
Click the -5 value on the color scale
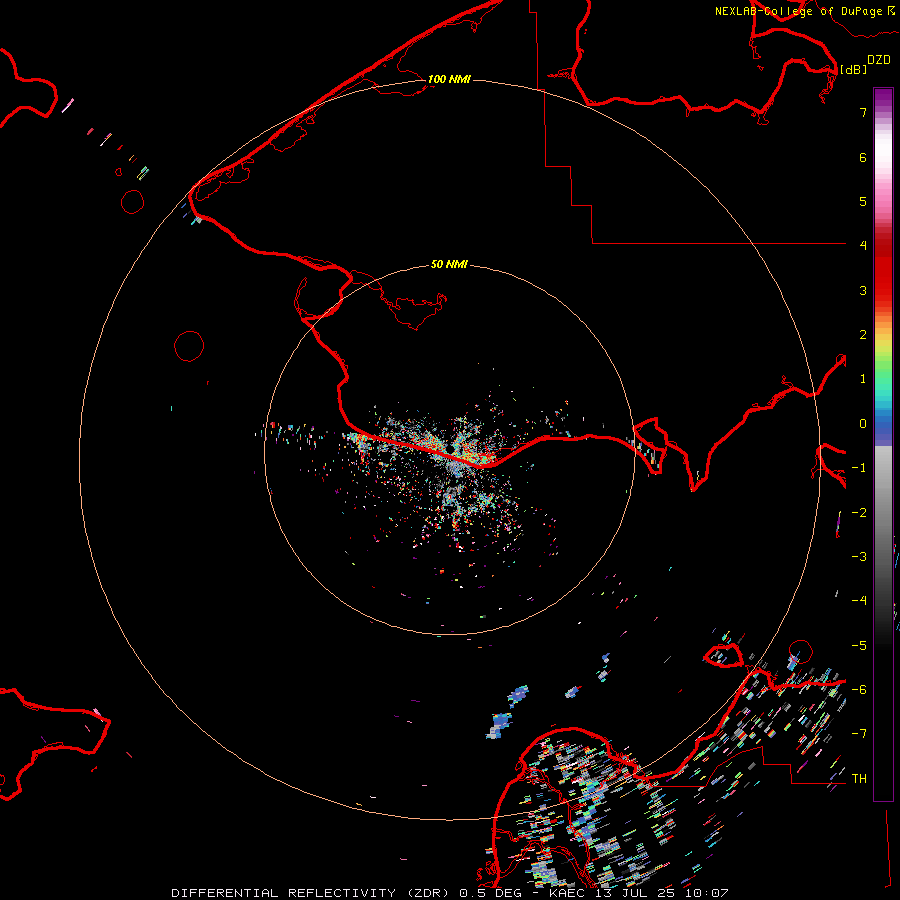[x=859, y=646]
